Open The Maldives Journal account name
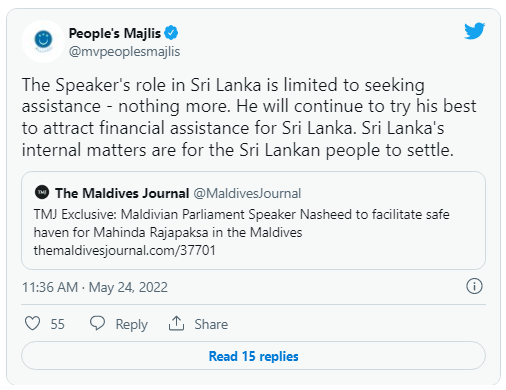This screenshot has height=390, width=506. (122, 193)
